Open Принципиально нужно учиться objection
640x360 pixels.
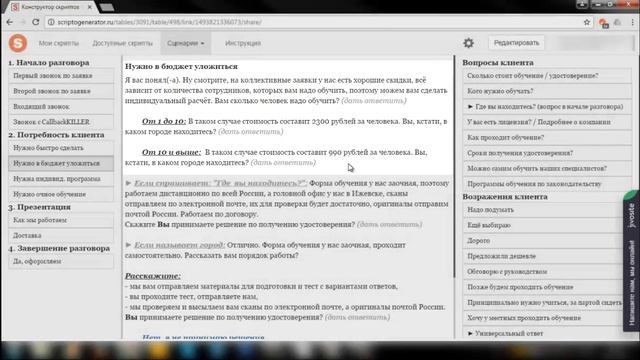(x=543, y=303)
